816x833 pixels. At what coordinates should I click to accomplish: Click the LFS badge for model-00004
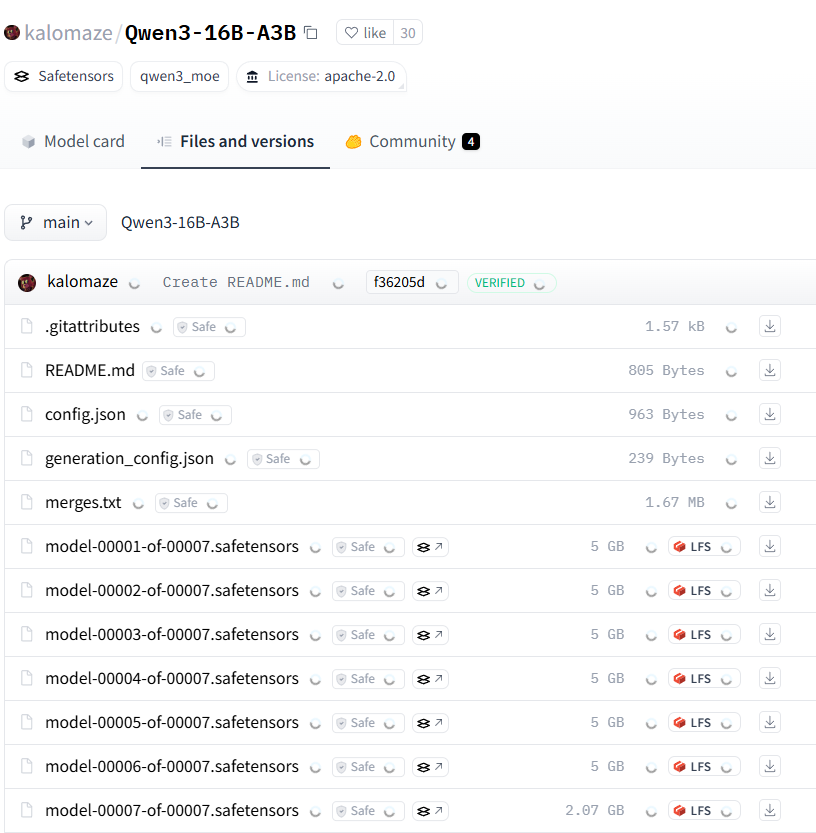[704, 679]
